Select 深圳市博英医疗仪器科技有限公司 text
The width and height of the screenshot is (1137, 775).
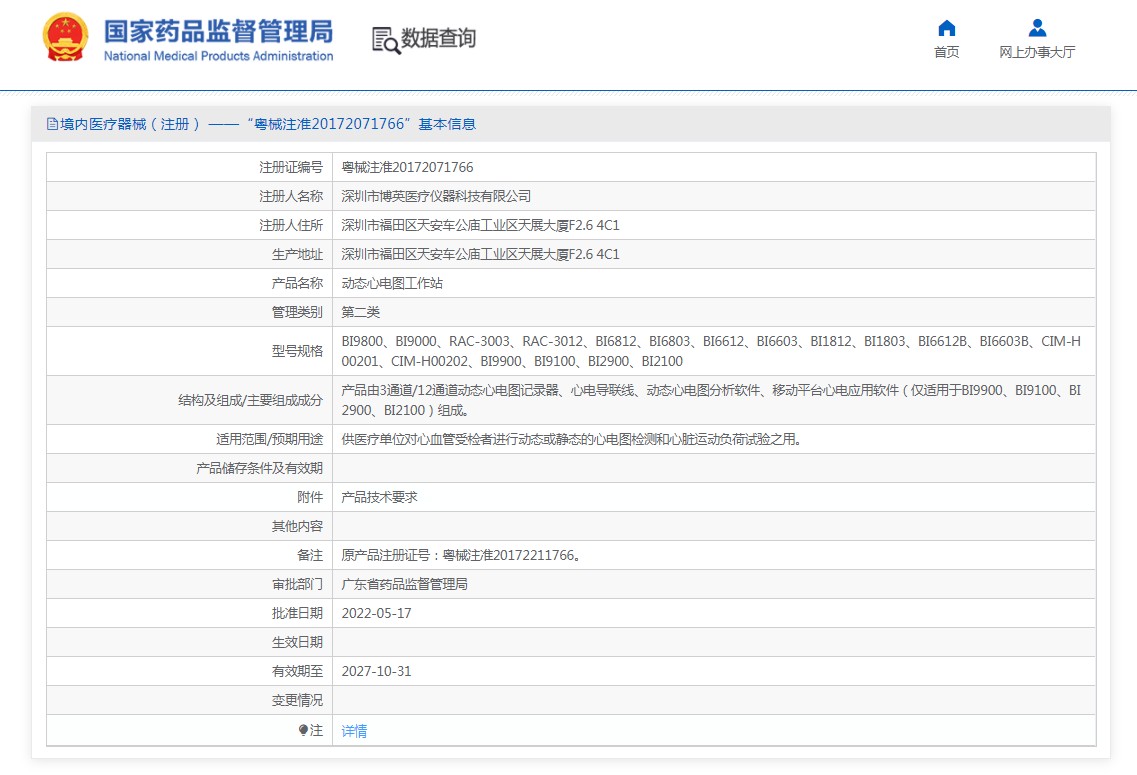436,196
